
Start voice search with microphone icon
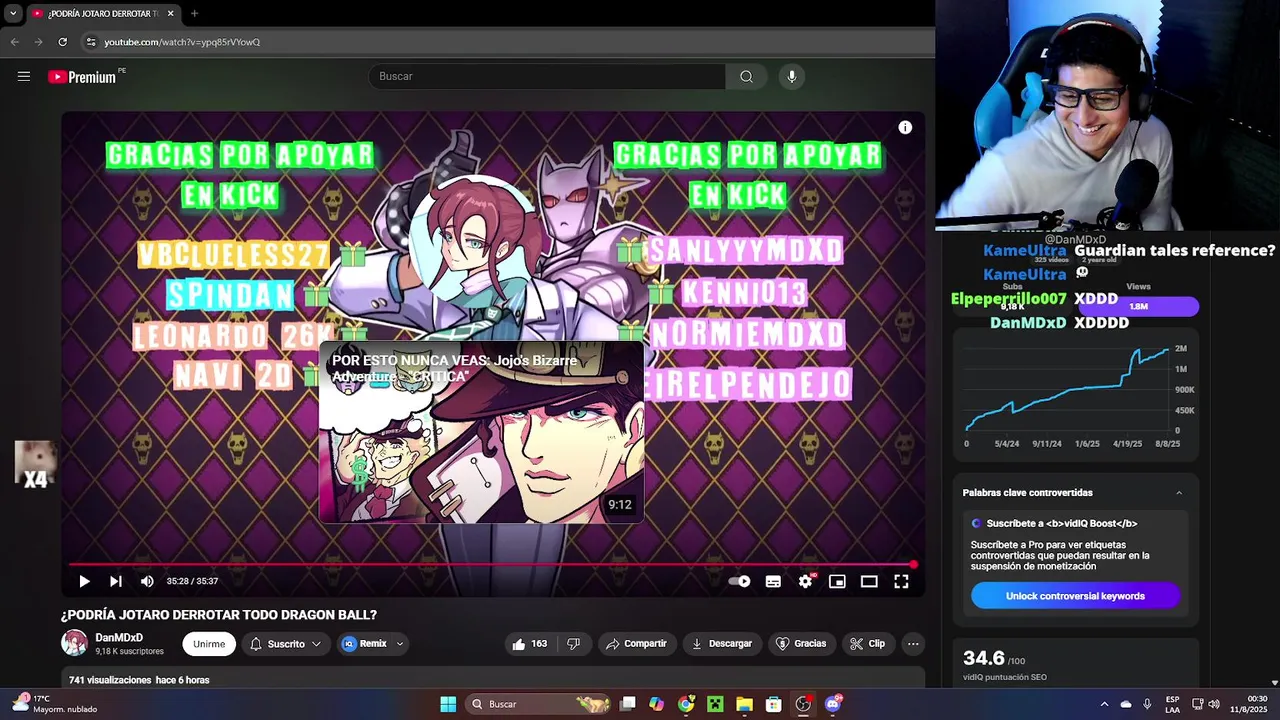(791, 76)
